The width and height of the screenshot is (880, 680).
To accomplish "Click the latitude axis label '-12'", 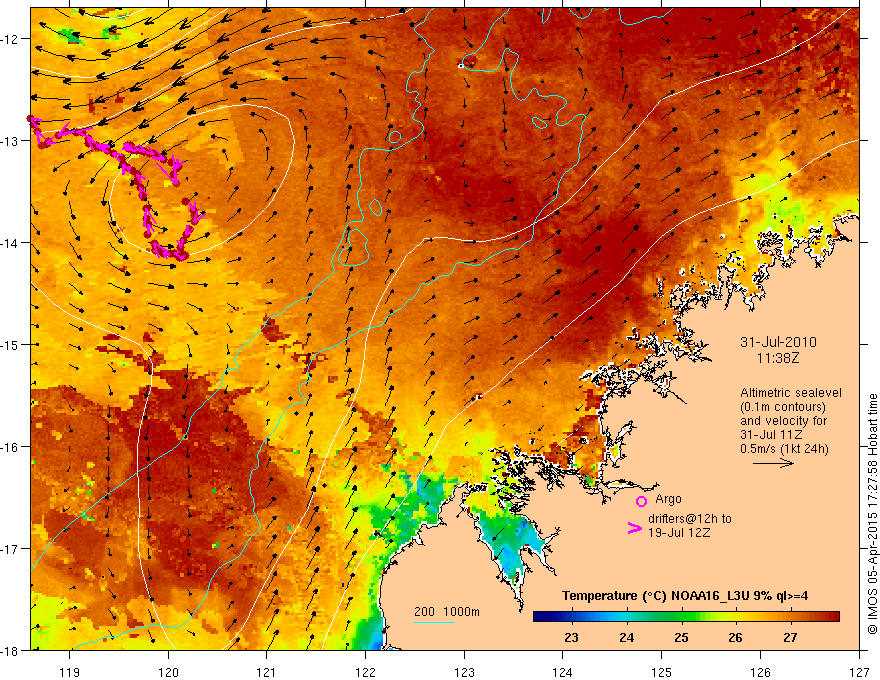I will (11, 39).
